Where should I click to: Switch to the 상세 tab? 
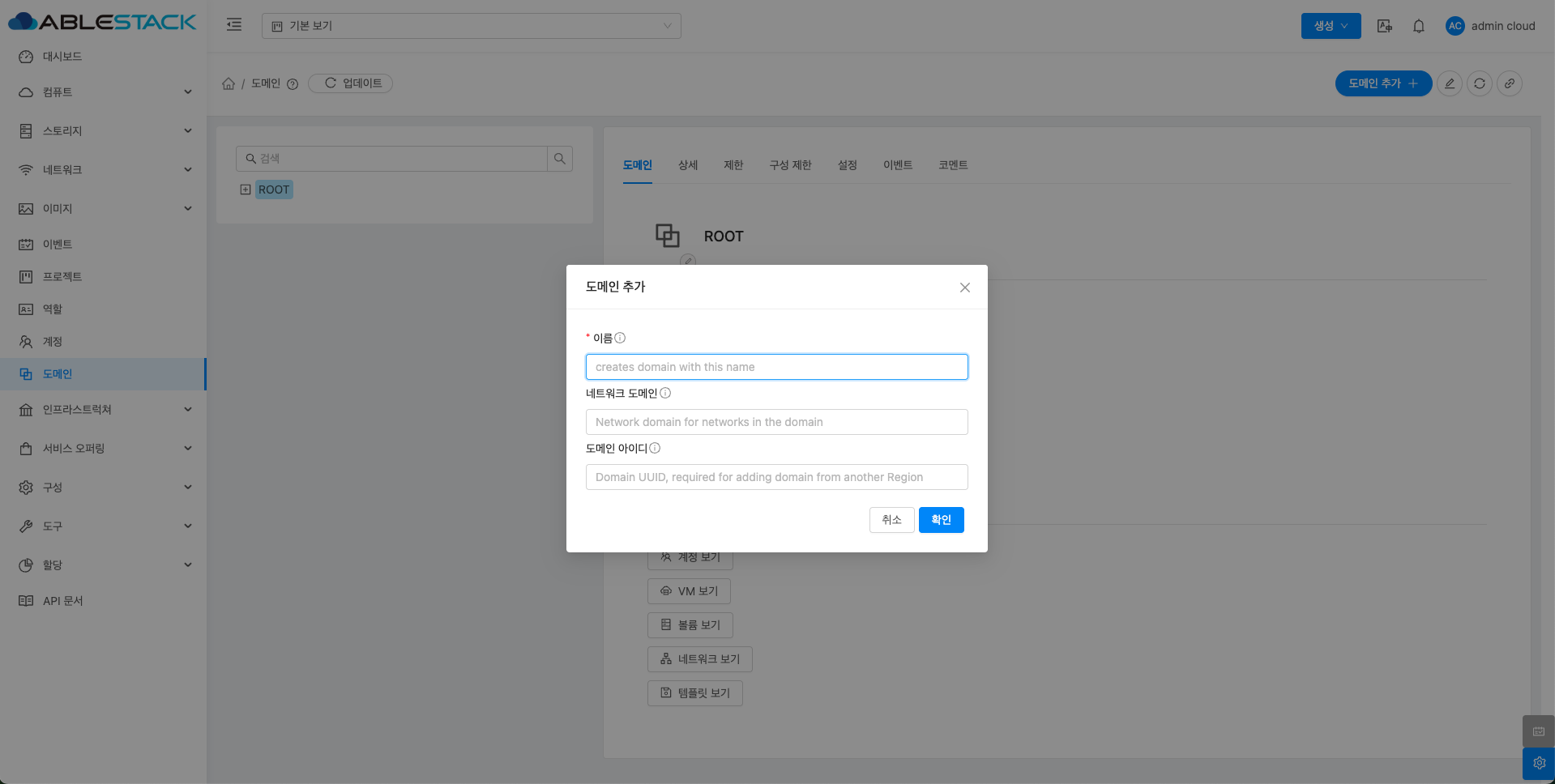pos(688,165)
